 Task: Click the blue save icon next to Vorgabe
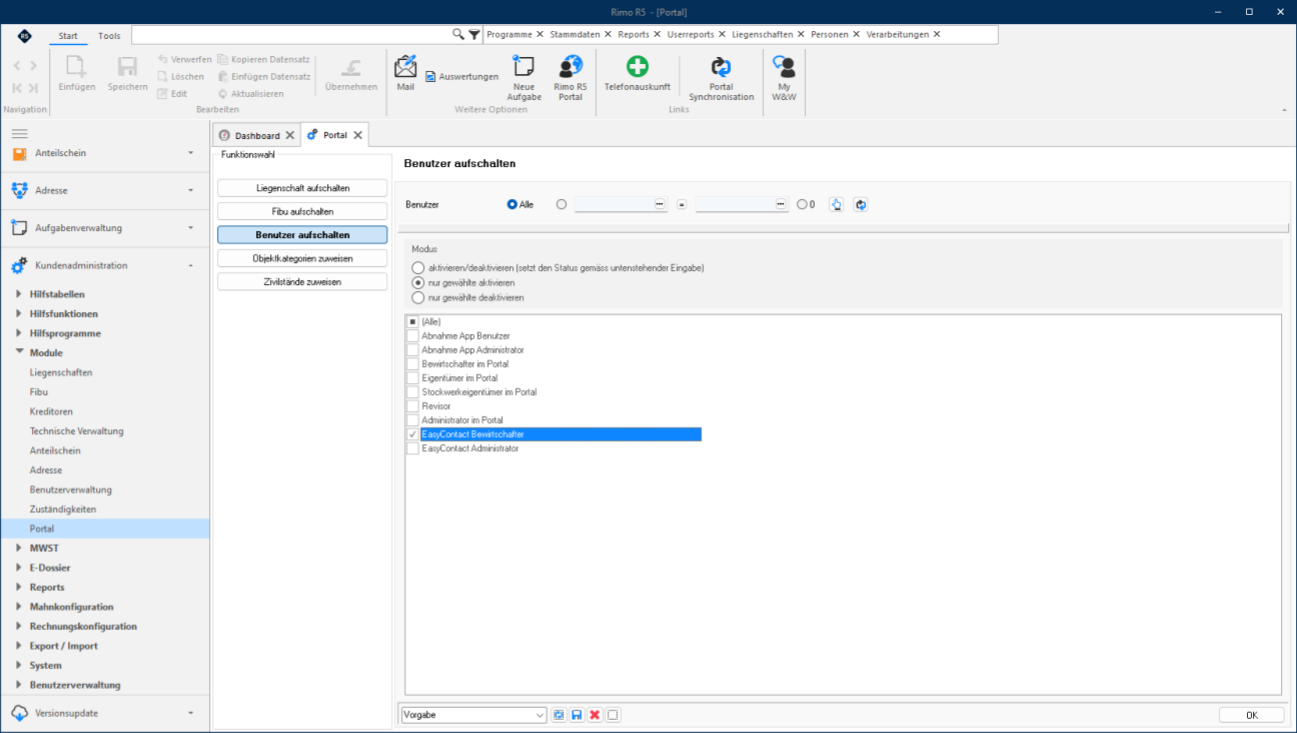pos(577,715)
